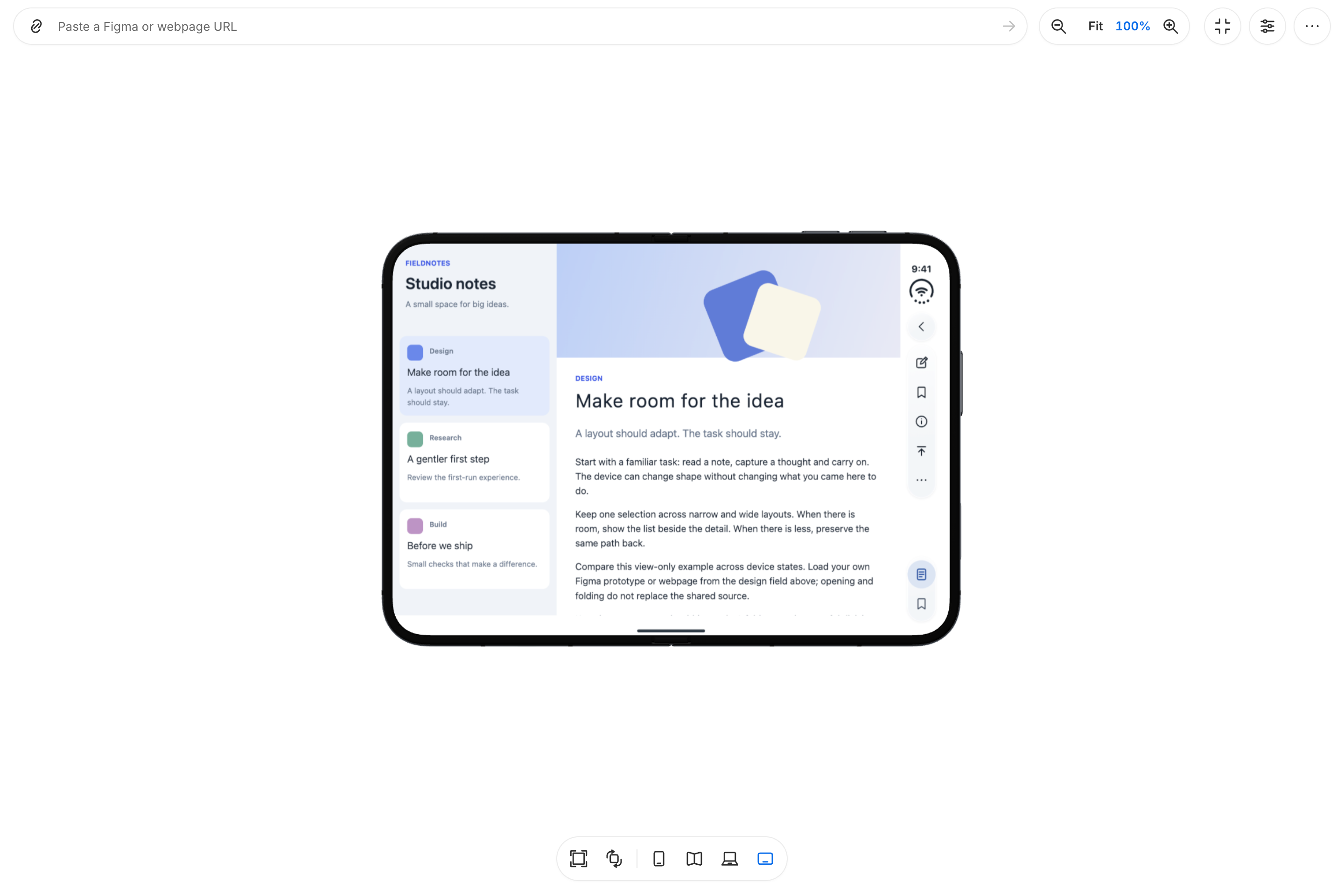Click the article title Make room for the idea

tap(679, 400)
